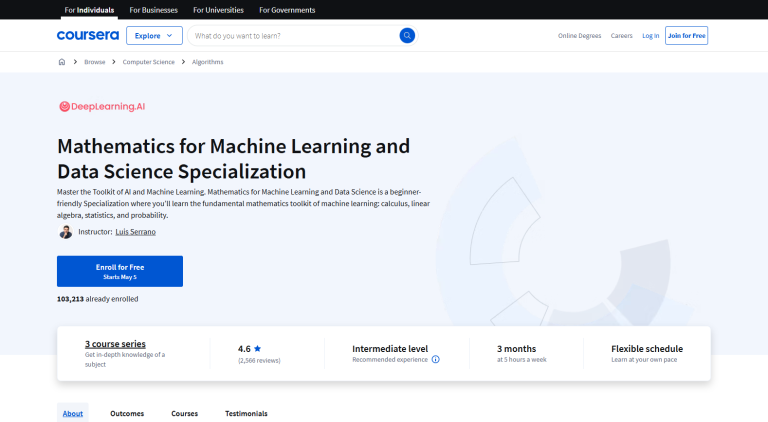Click the 'Learn at your own pace' text
Viewport: 768px width, 422px height.
click(x=644, y=359)
